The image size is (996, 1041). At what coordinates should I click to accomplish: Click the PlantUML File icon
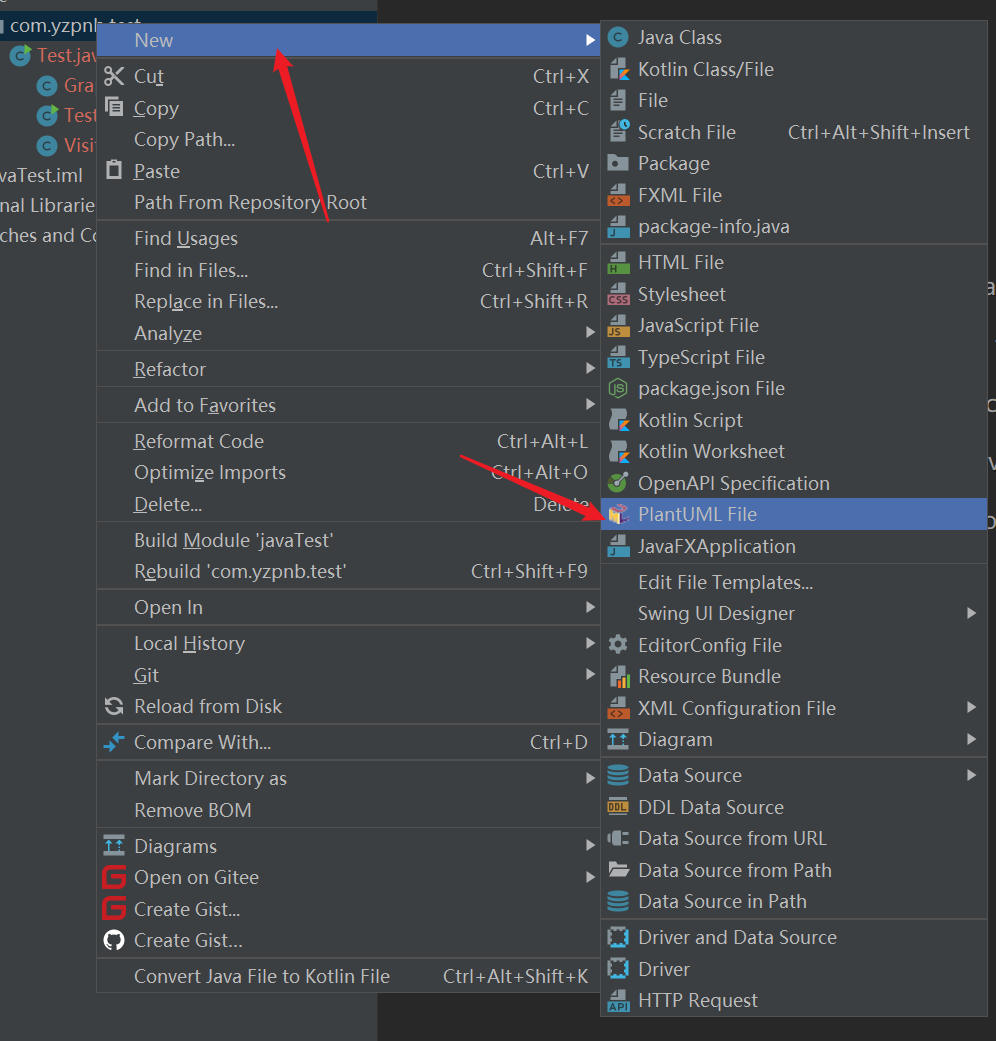(x=618, y=514)
